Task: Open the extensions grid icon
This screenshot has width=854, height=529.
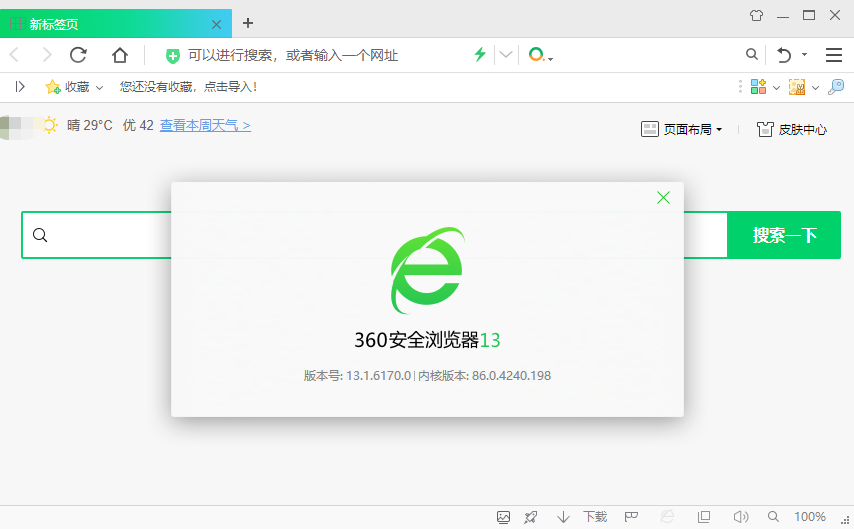Action: (758, 87)
